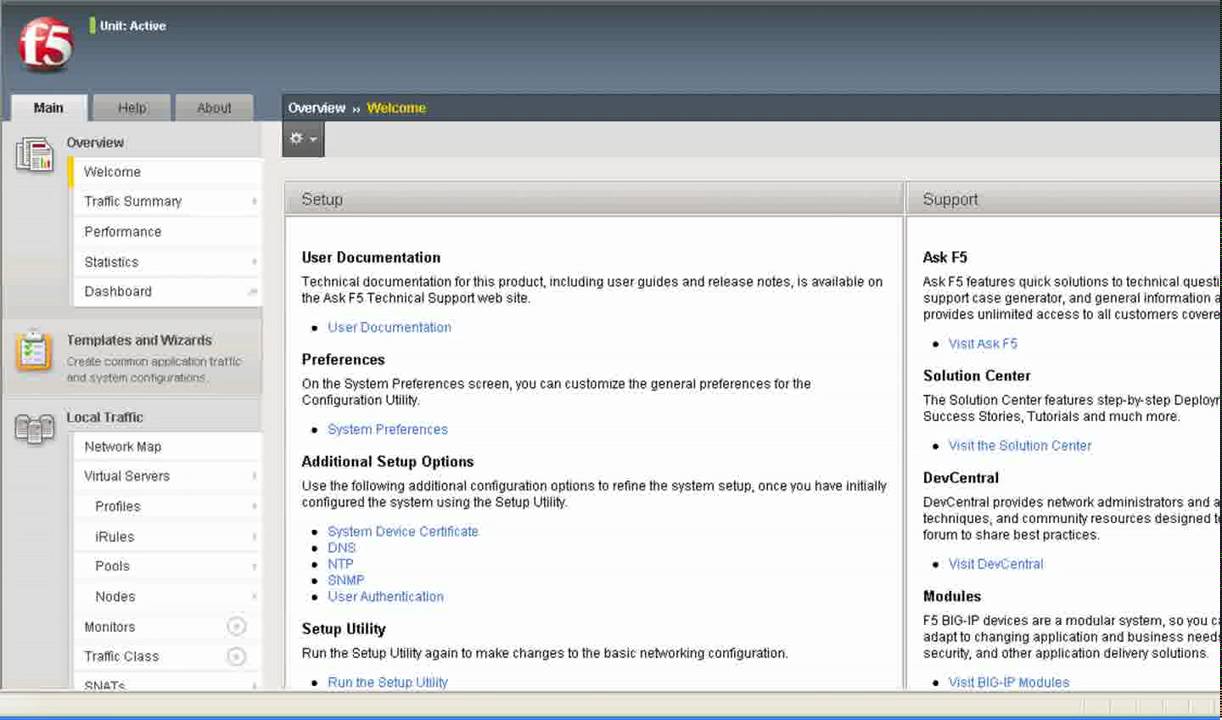The image size is (1222, 720).
Task: Open the NTP setup link
Action: 341,564
